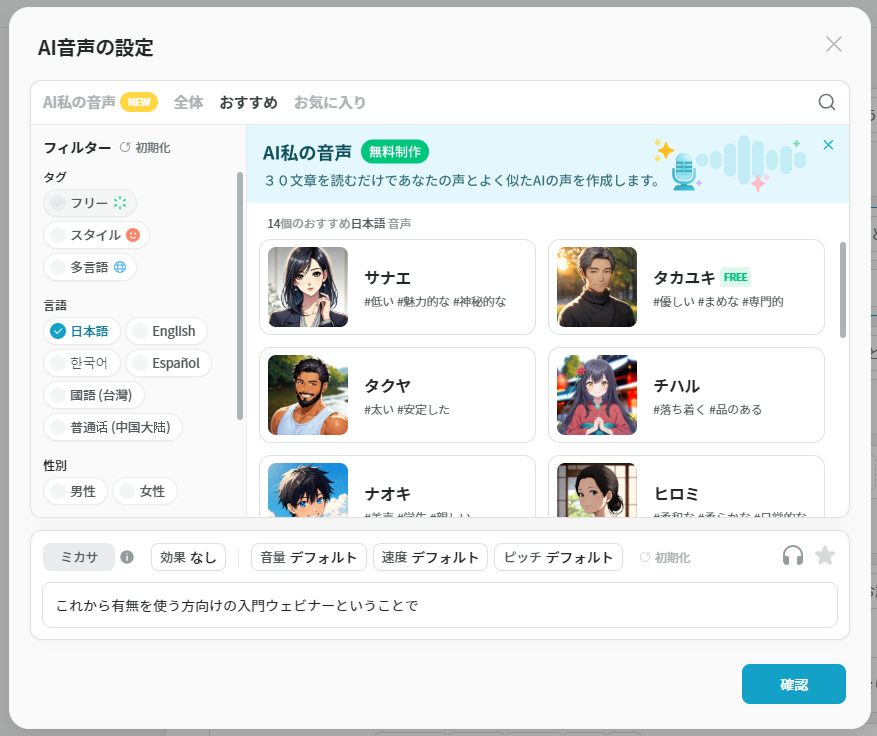Click the NEW badge on AI私の音声
The width and height of the screenshot is (877, 736).
click(139, 102)
